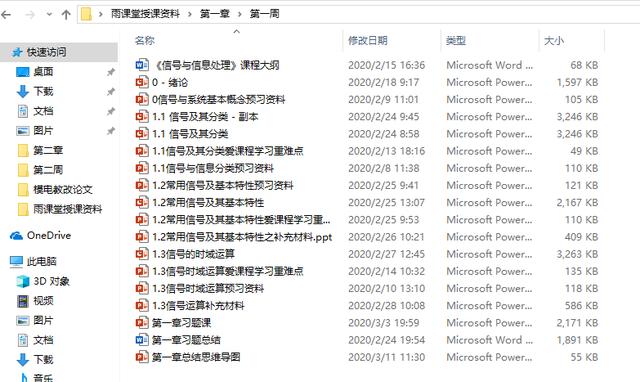Select file 《信号与信息处理》课程大纲
The width and height of the screenshot is (640, 382).
coord(216,65)
